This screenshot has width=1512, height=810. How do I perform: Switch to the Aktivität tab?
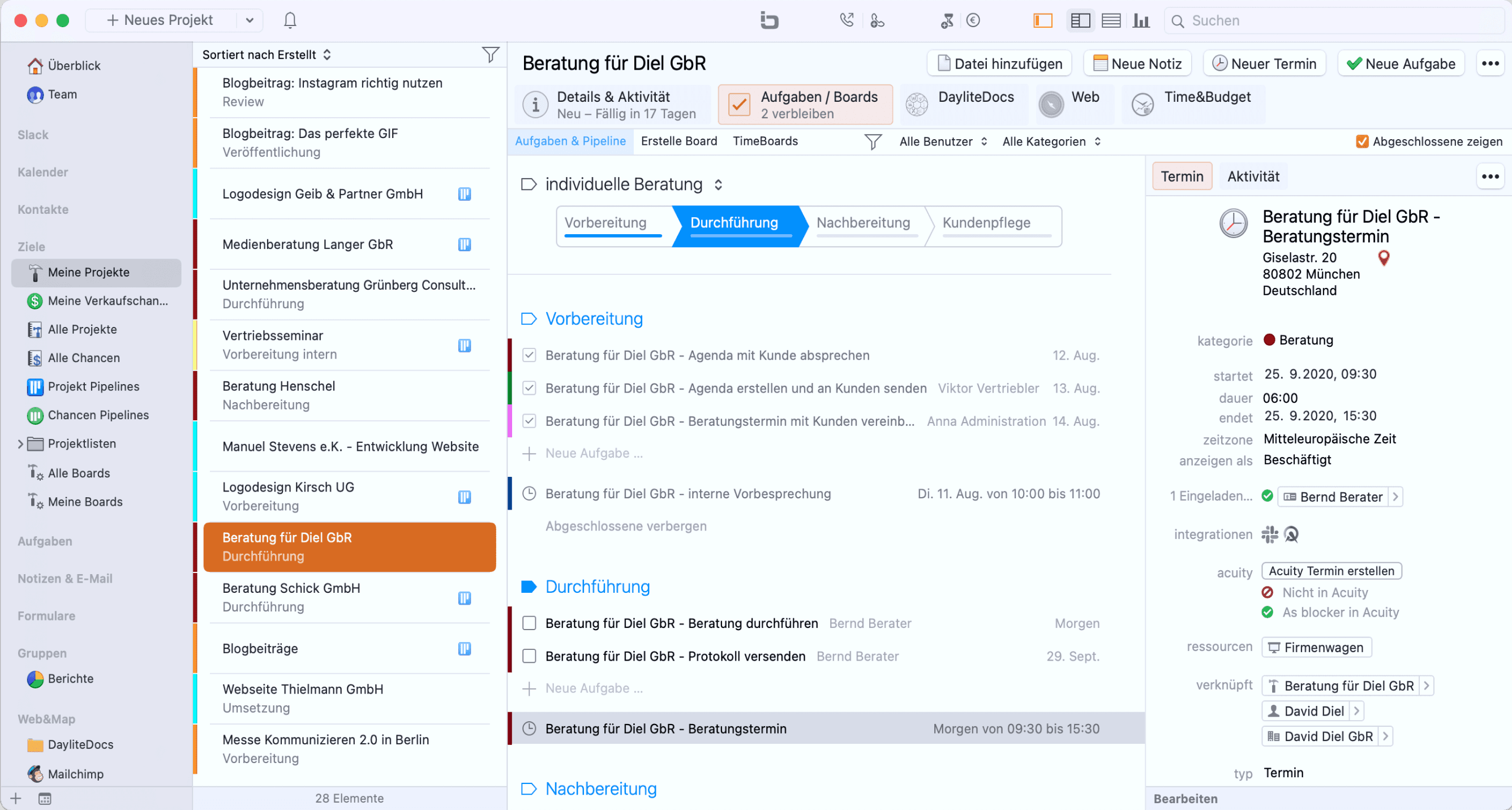pyautogui.click(x=1253, y=176)
